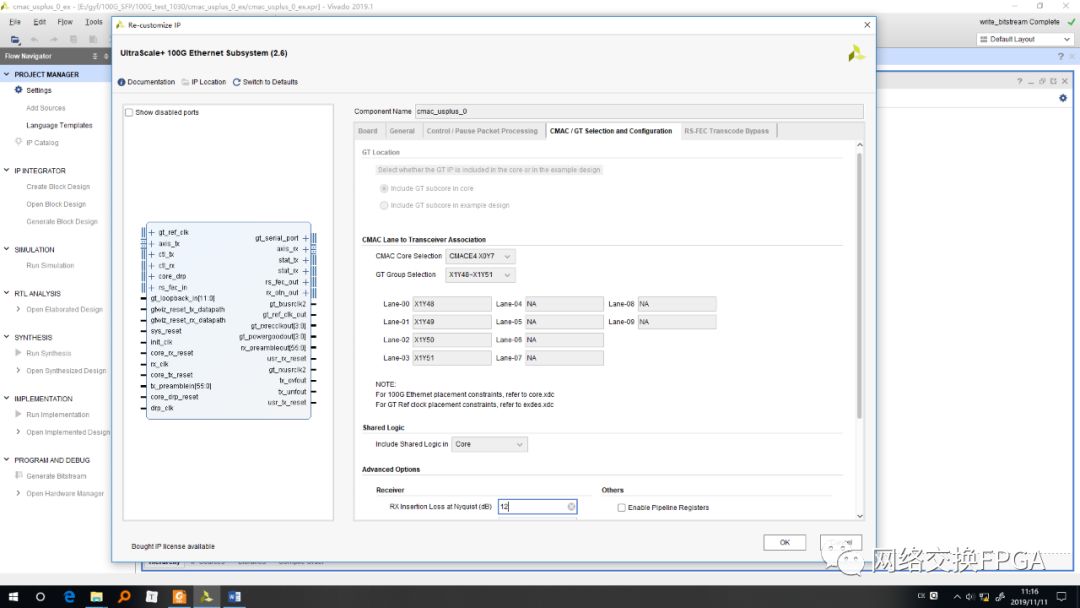Click the Run Synthesis play icon

19,353
